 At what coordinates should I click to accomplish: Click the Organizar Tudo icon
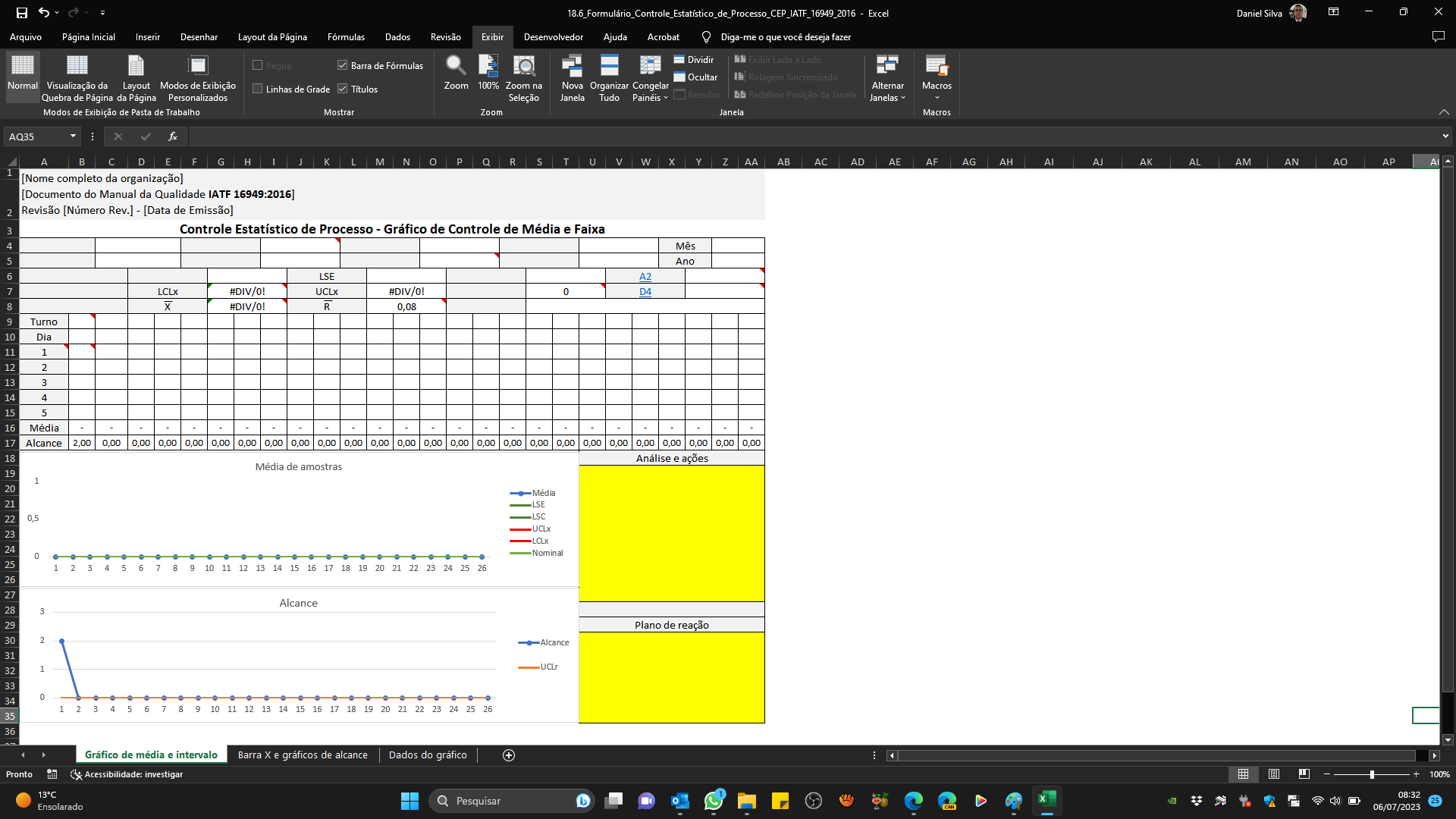coord(609,74)
